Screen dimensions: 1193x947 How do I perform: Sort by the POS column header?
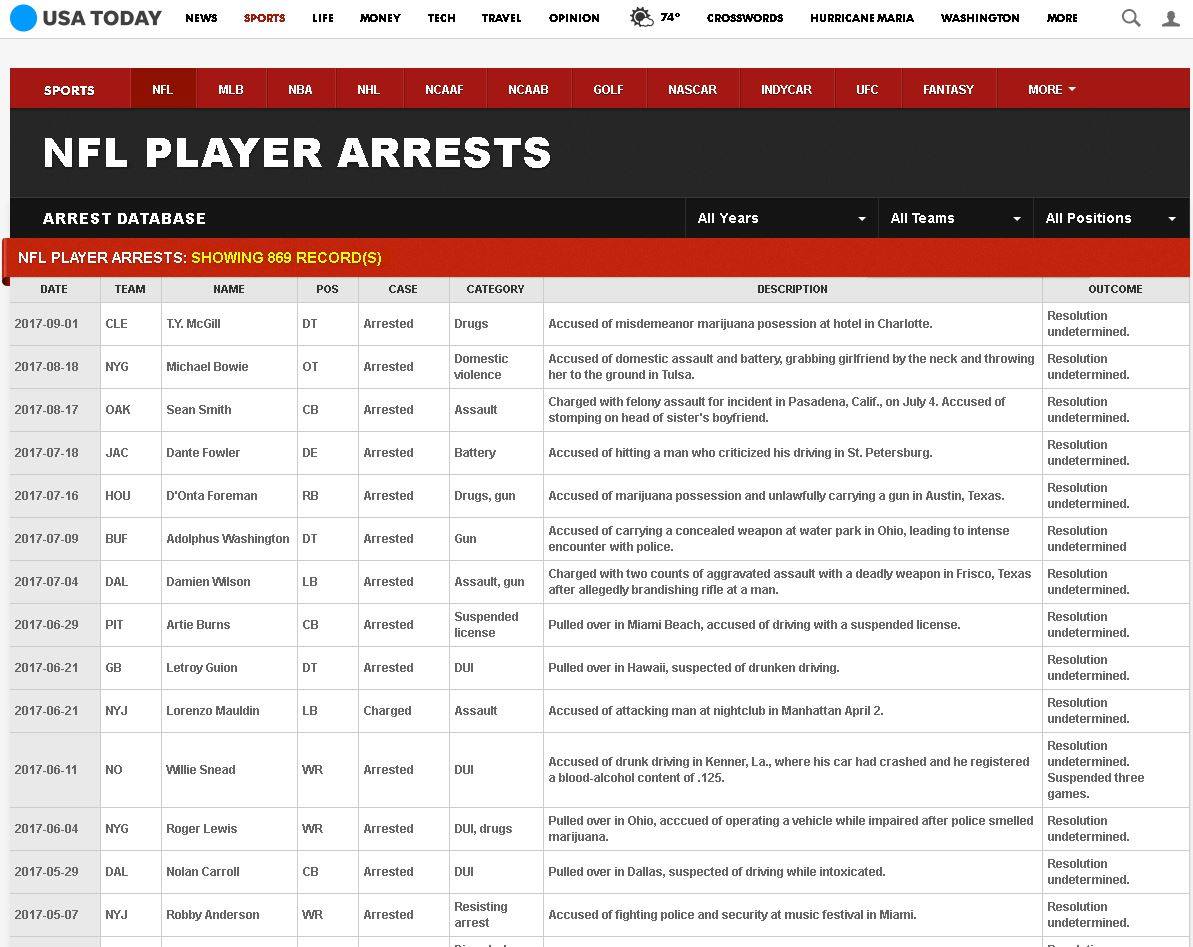(x=327, y=289)
